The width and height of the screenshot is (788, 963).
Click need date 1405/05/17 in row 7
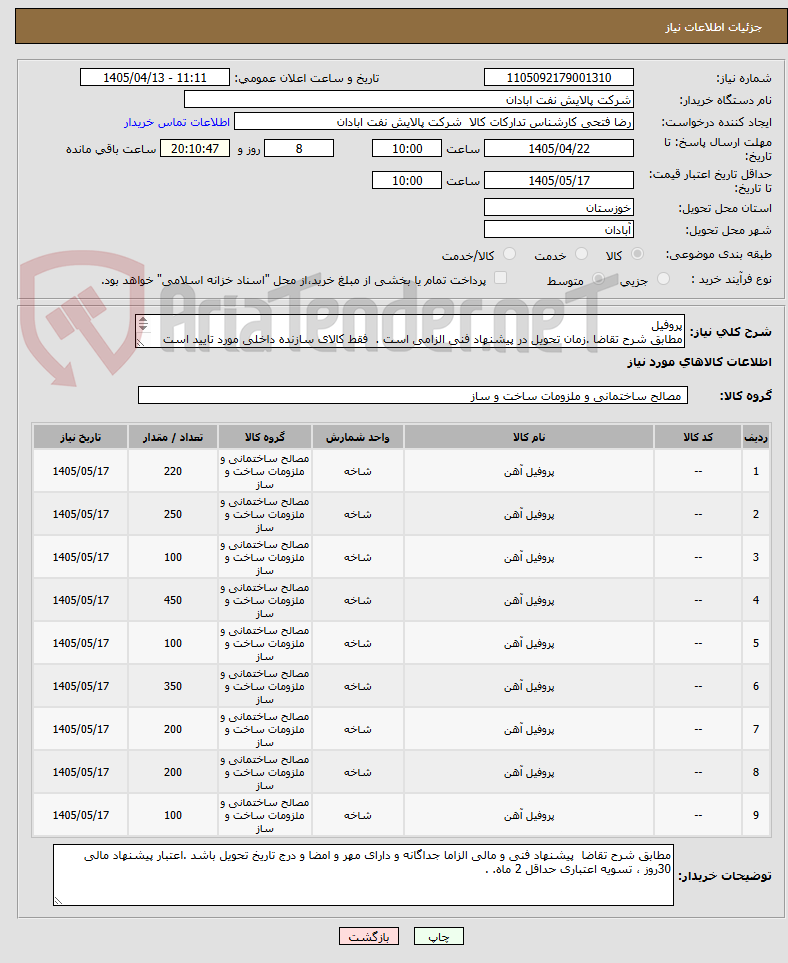[x=80, y=729]
